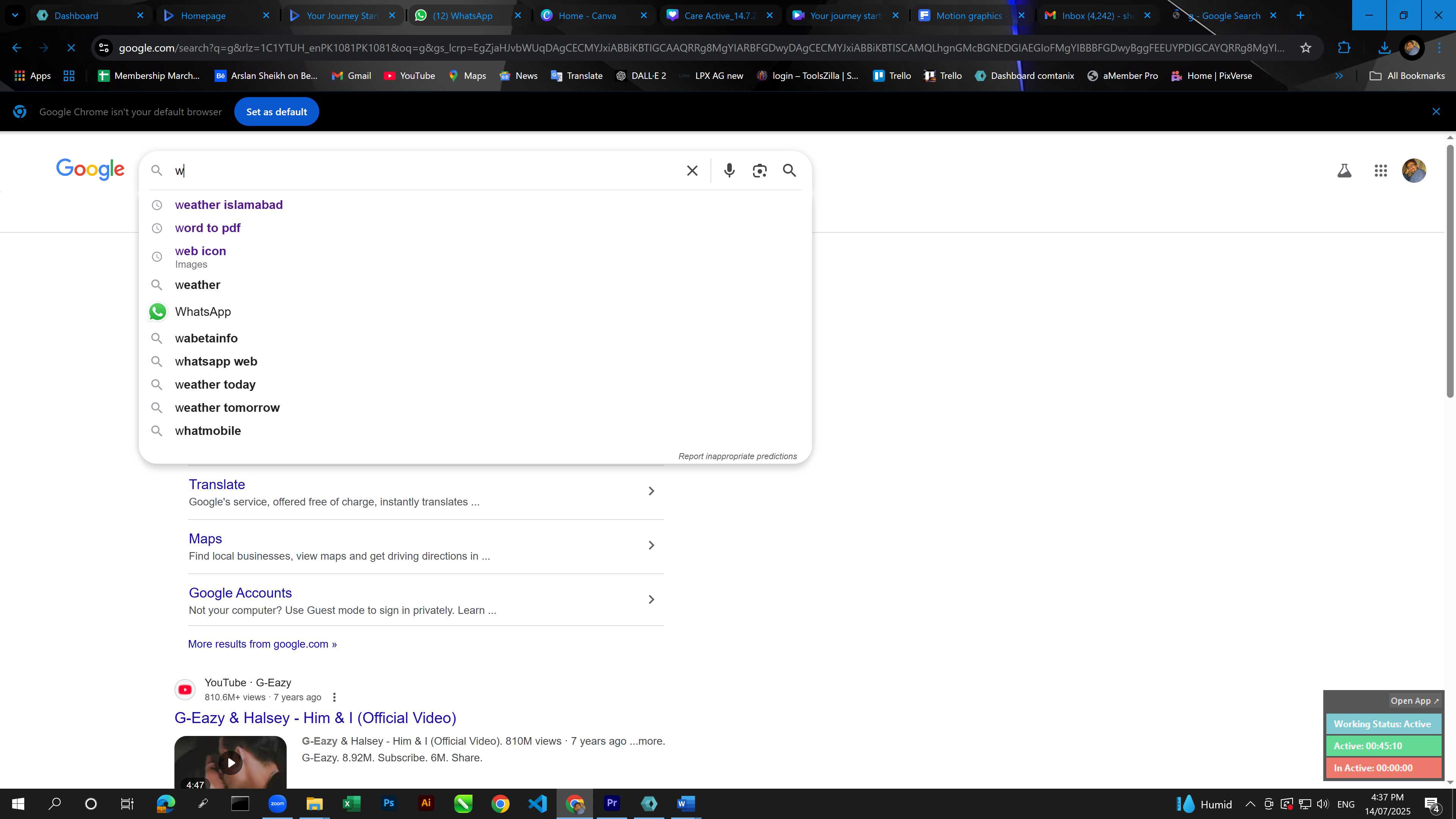Start voice search with microphone icon
The width and height of the screenshot is (1456, 819).
point(729,170)
